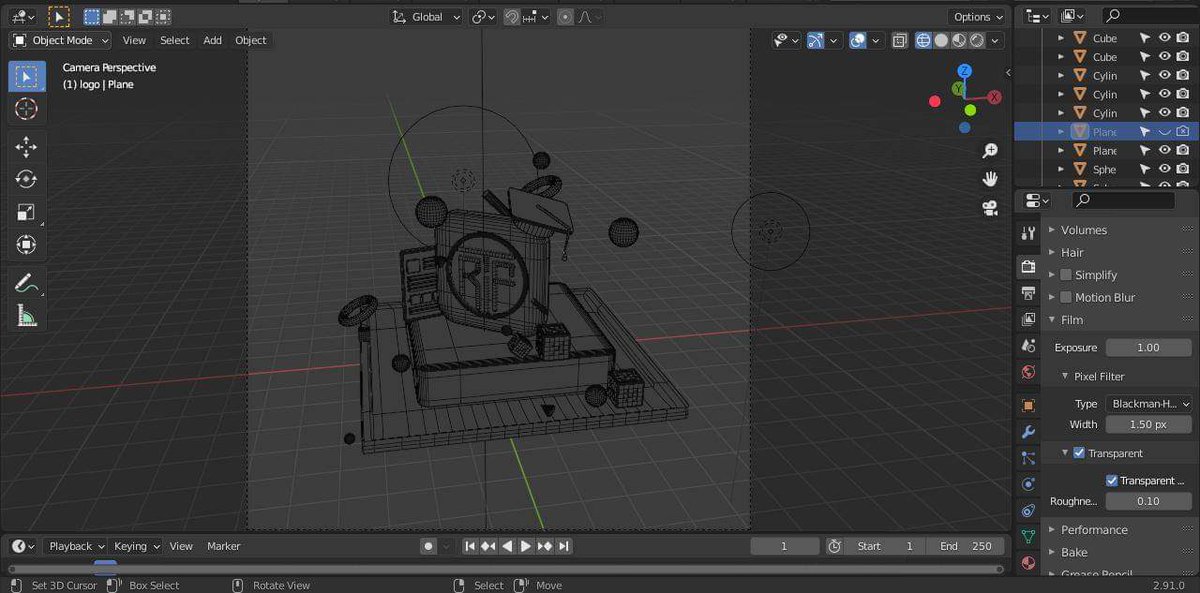1200x593 pixels.
Task: Switch to material preview shading
Action: click(959, 40)
